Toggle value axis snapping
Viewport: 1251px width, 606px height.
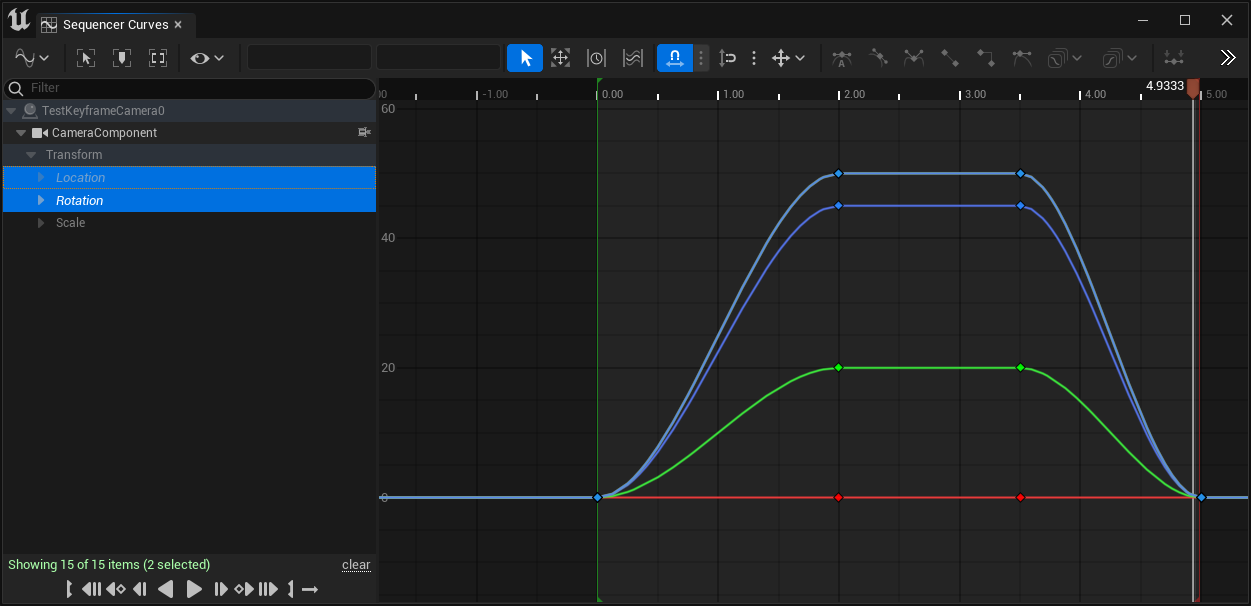(x=728, y=58)
